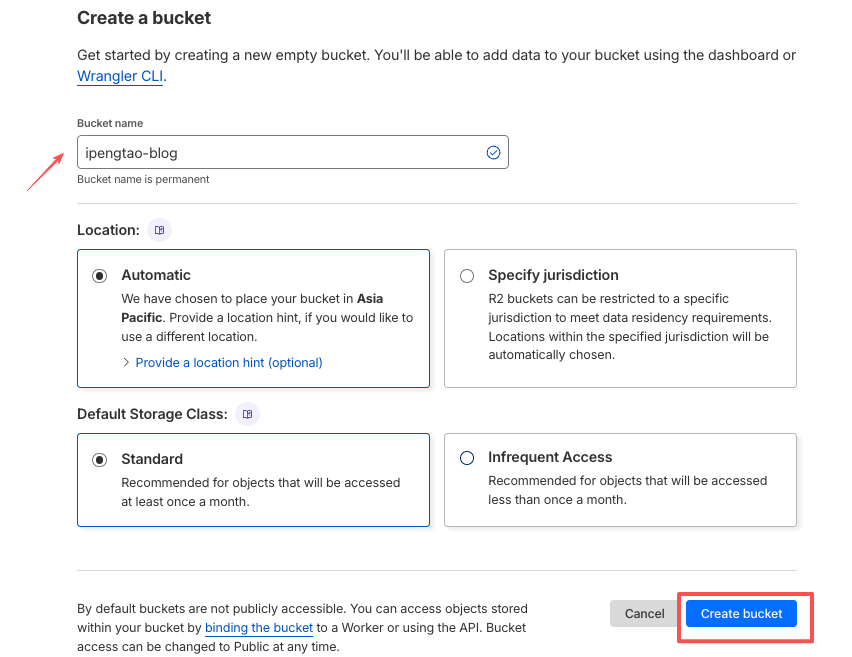Choose the Infrequent Access radio button
This screenshot has width=852, height=657.
(x=467, y=458)
